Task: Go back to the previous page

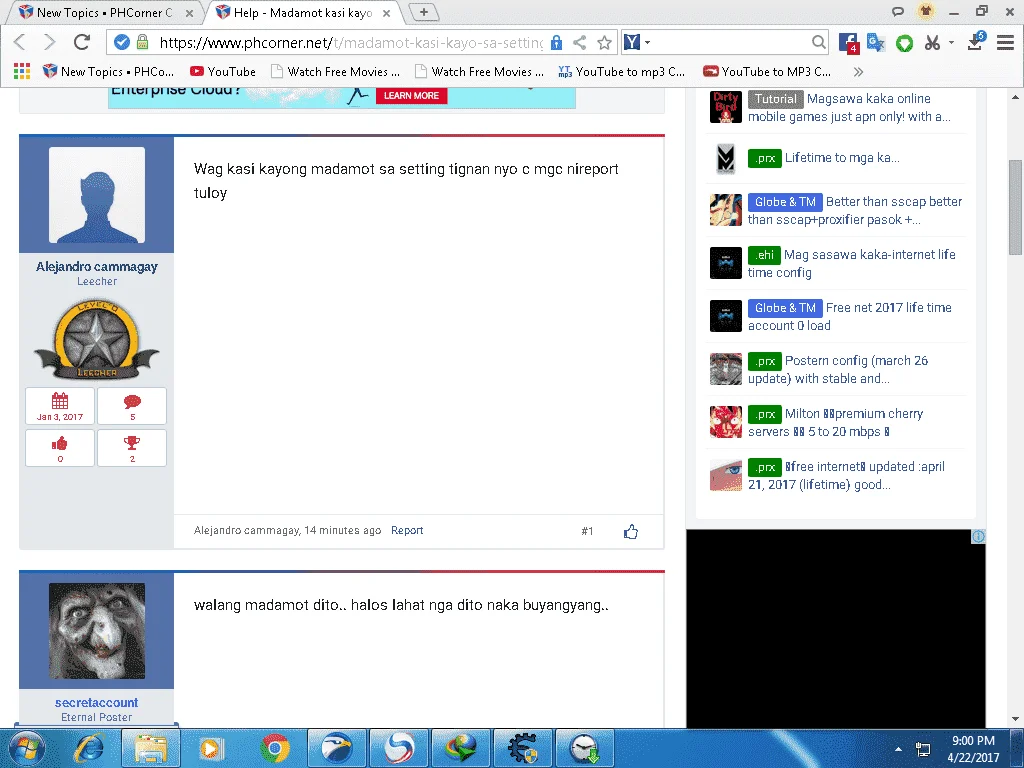Action: click(x=20, y=42)
